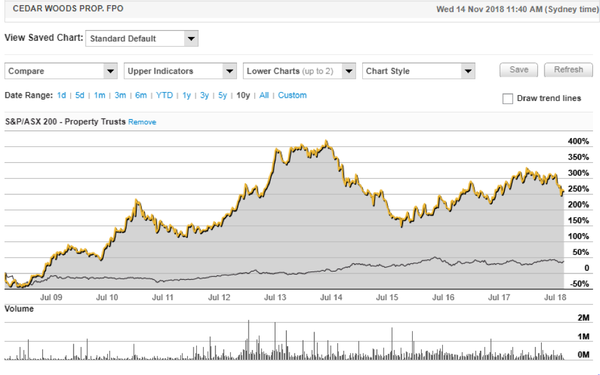Click the Upper Indicators arrow button
600x375 pixels.
pyautogui.click(x=230, y=71)
